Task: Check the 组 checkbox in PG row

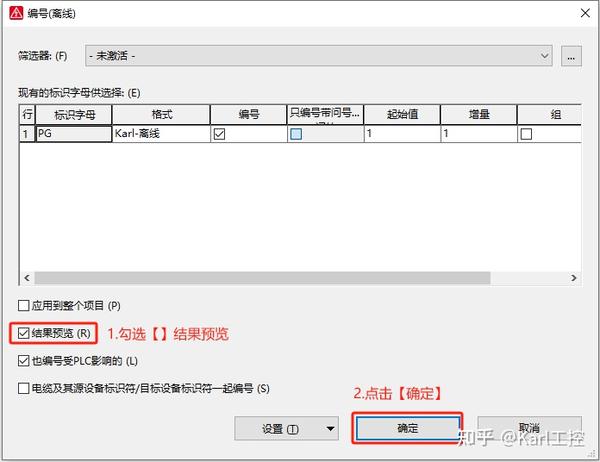Action: tap(526, 134)
